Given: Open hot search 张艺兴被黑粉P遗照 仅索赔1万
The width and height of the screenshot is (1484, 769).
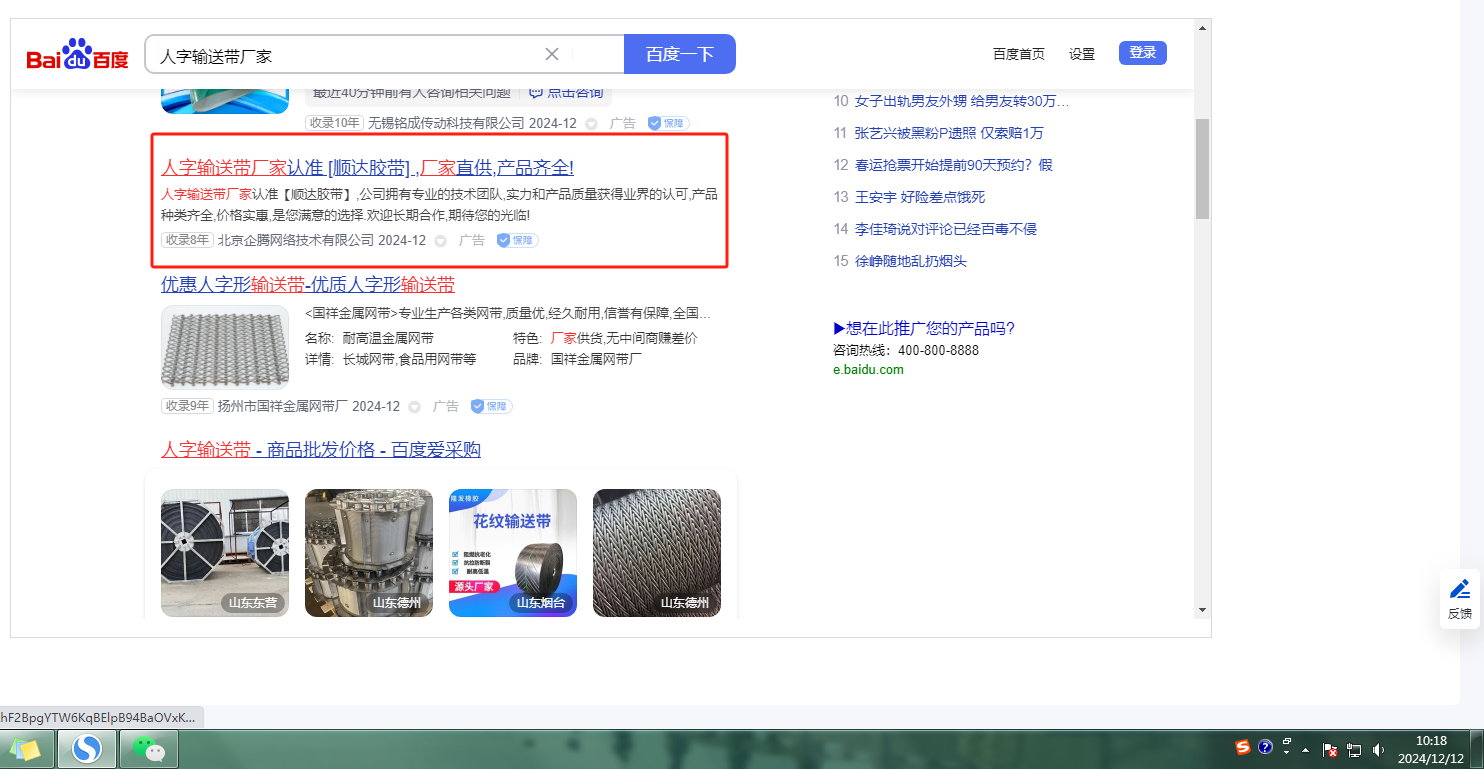Looking at the screenshot, I should (x=949, y=133).
